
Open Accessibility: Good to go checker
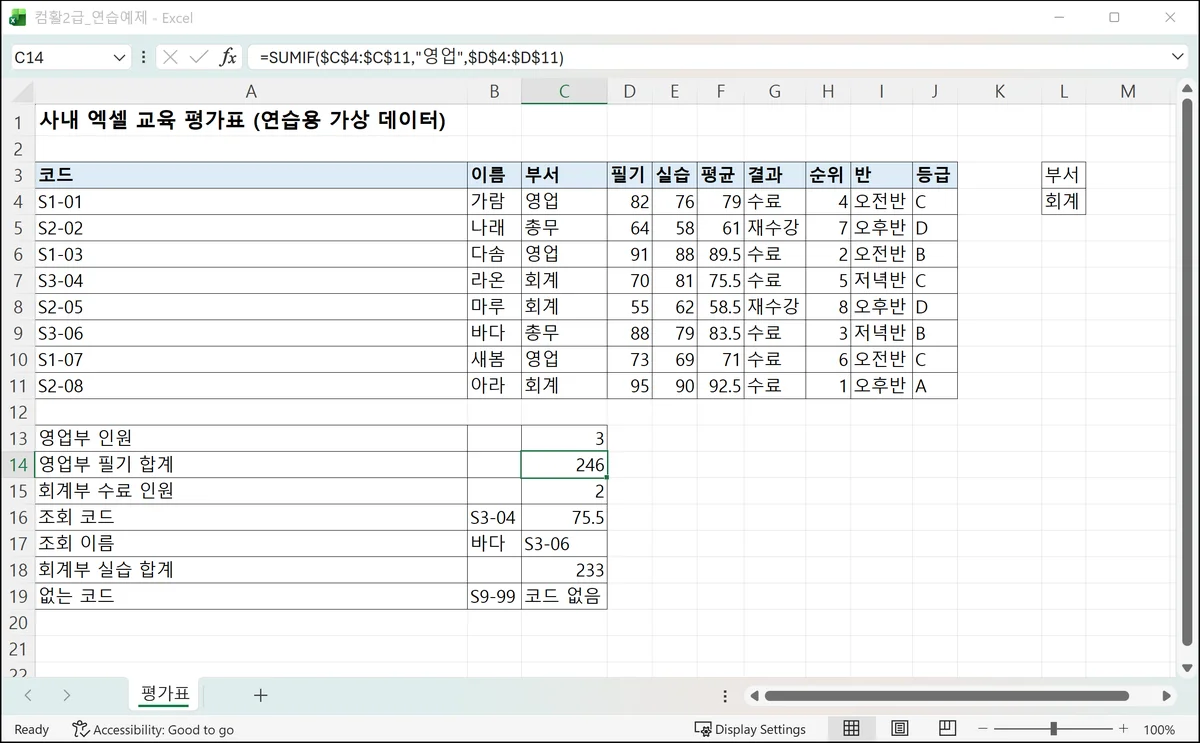pos(153,729)
